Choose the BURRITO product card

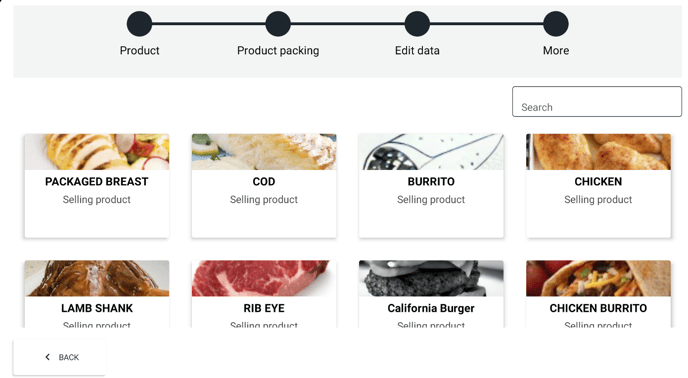coord(431,186)
